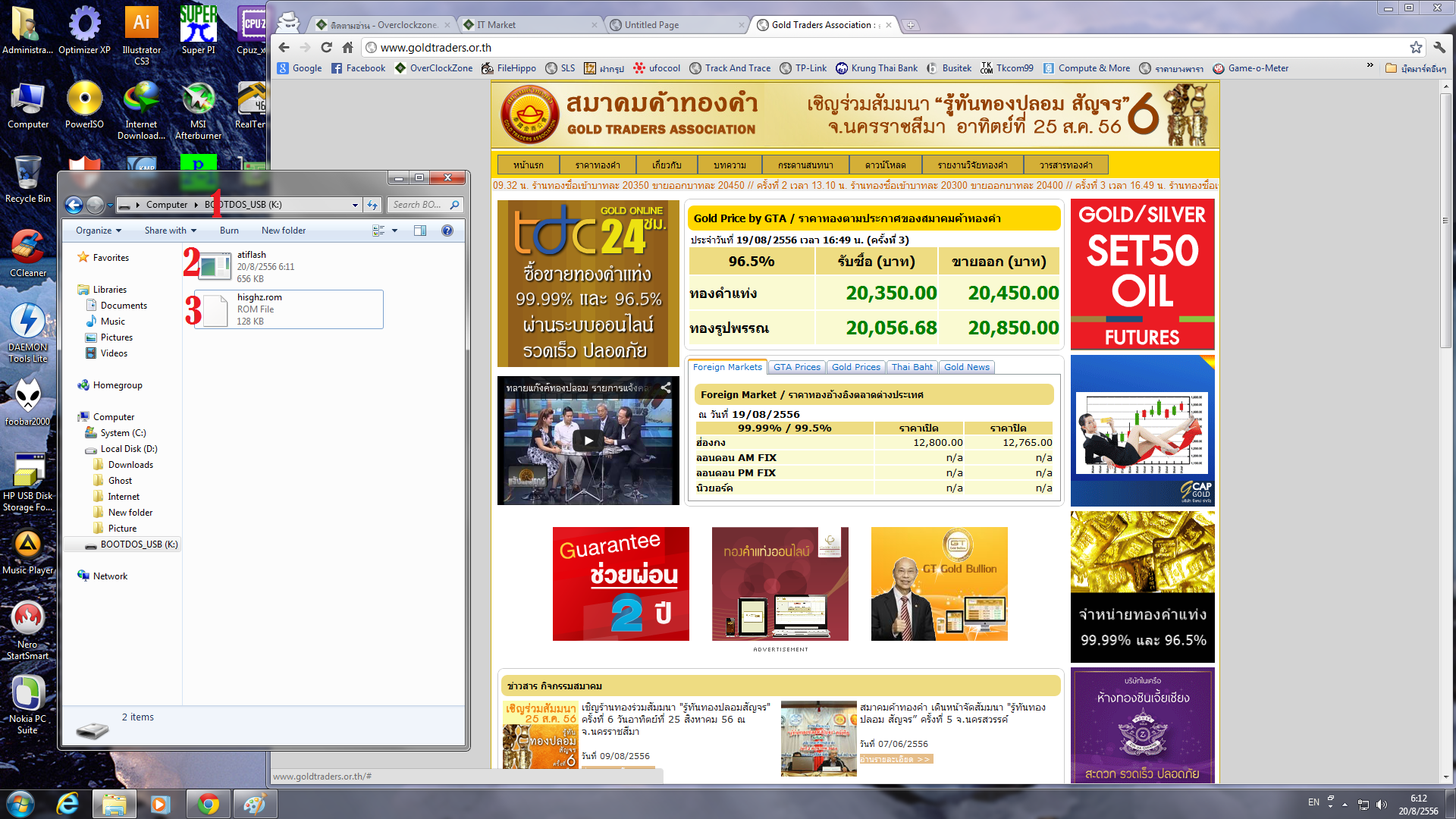Viewport: 1456px width, 819px height.
Task: Select the GTA Prices tab
Action: [796, 367]
